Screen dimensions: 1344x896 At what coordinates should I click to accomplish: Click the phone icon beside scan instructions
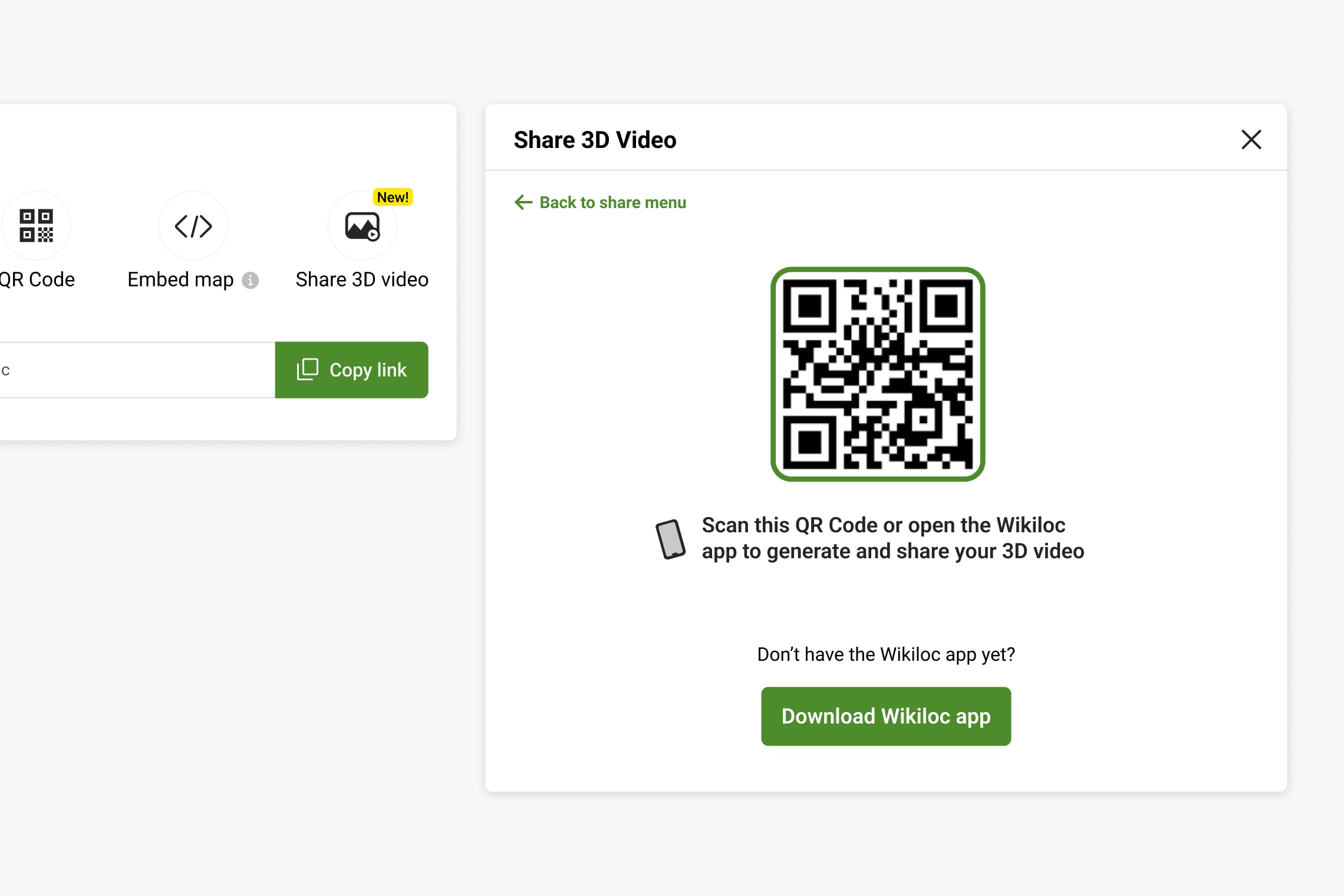(x=670, y=539)
